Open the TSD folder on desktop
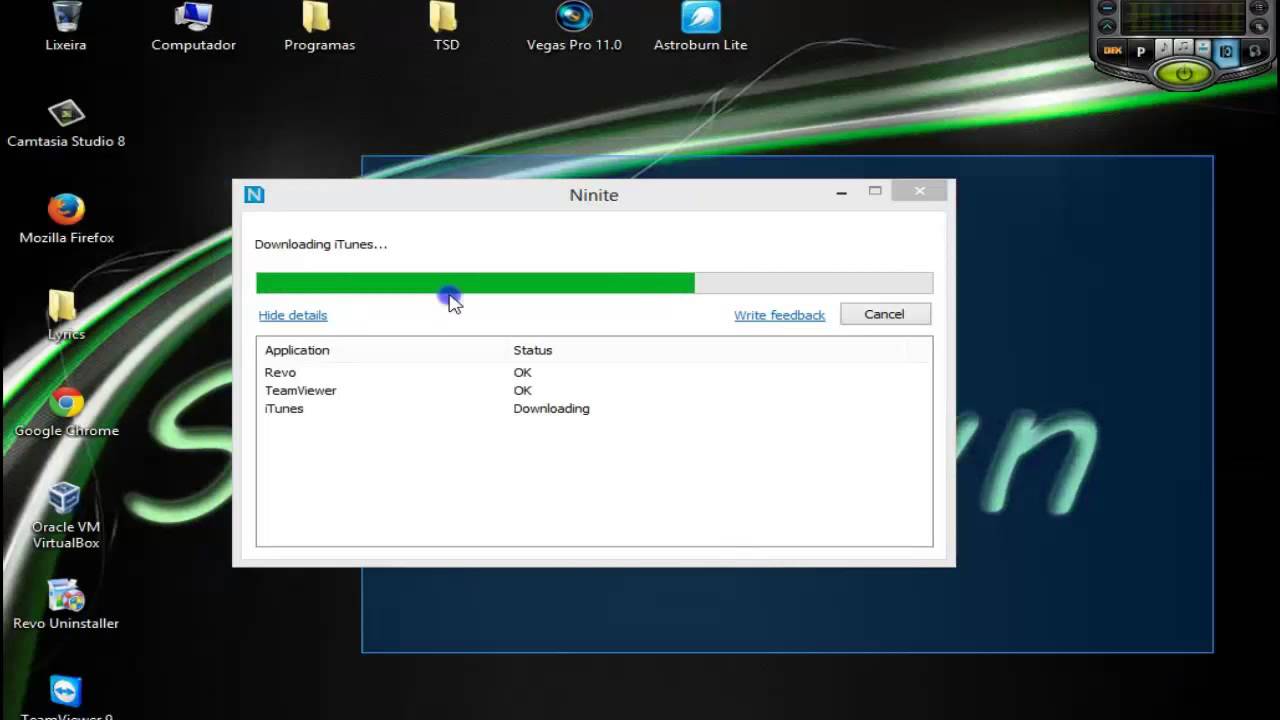The image size is (1280, 720). [x=446, y=26]
